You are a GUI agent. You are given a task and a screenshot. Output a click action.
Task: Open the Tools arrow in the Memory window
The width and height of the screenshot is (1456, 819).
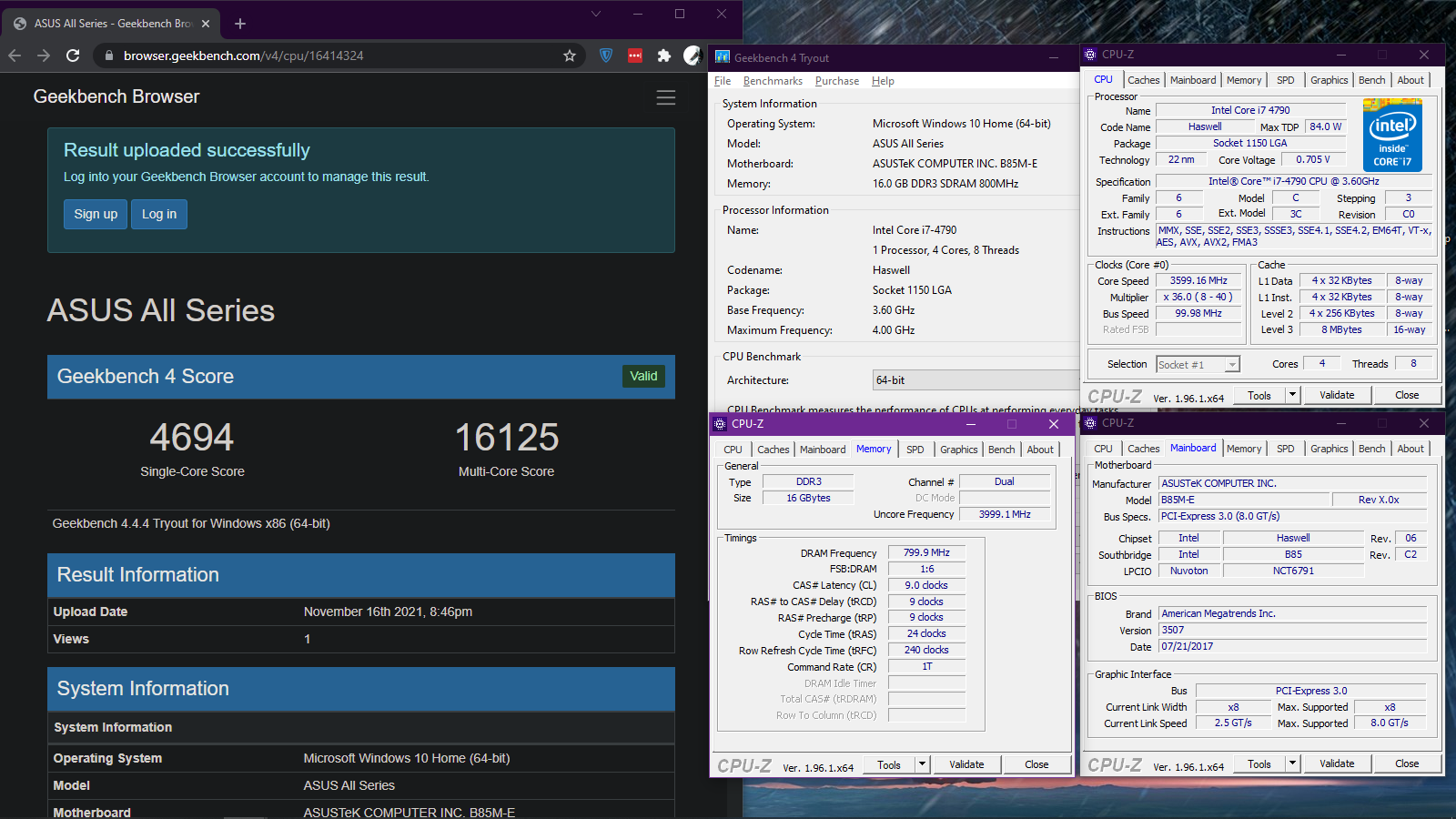(922, 764)
